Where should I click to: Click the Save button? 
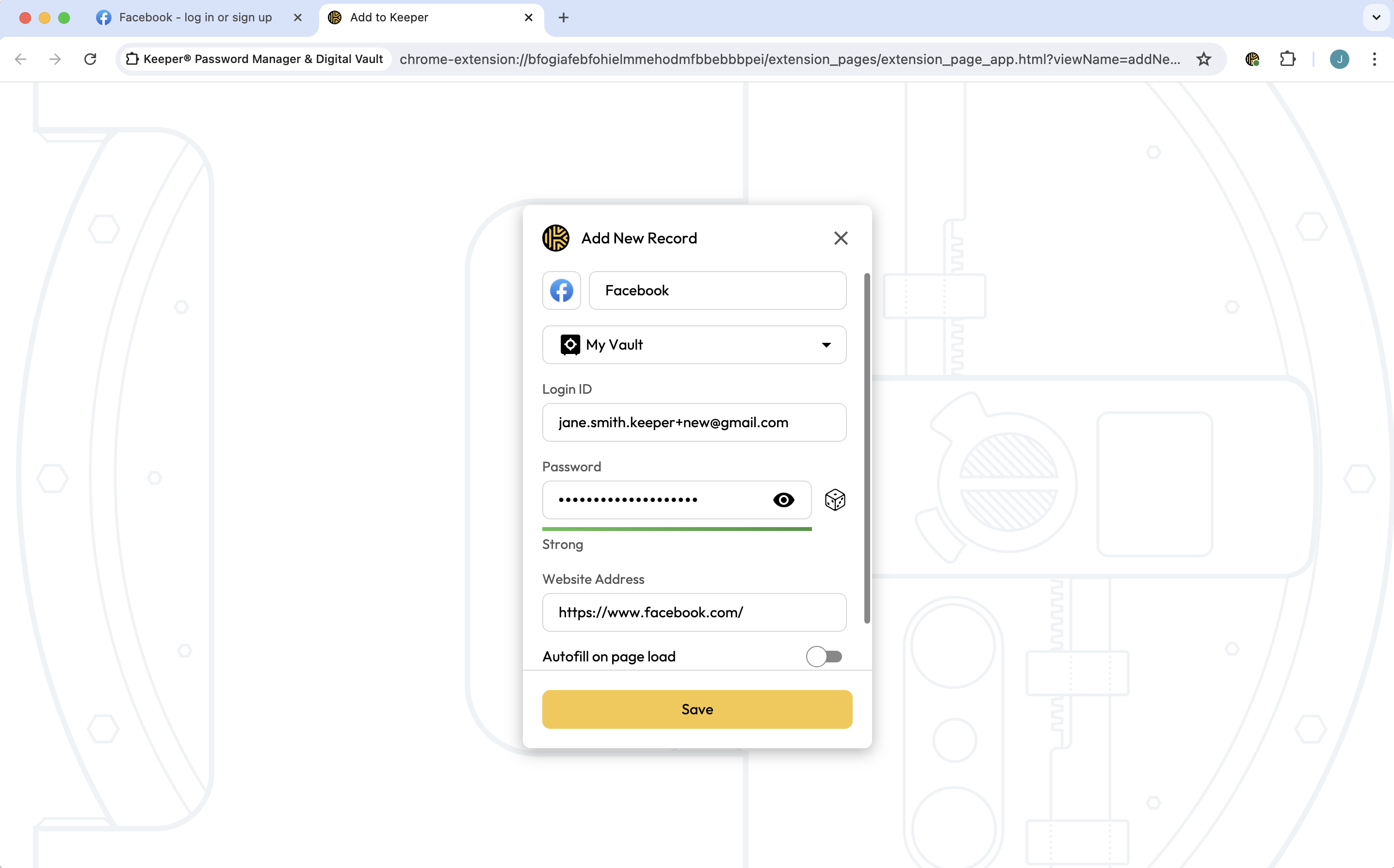(x=697, y=709)
